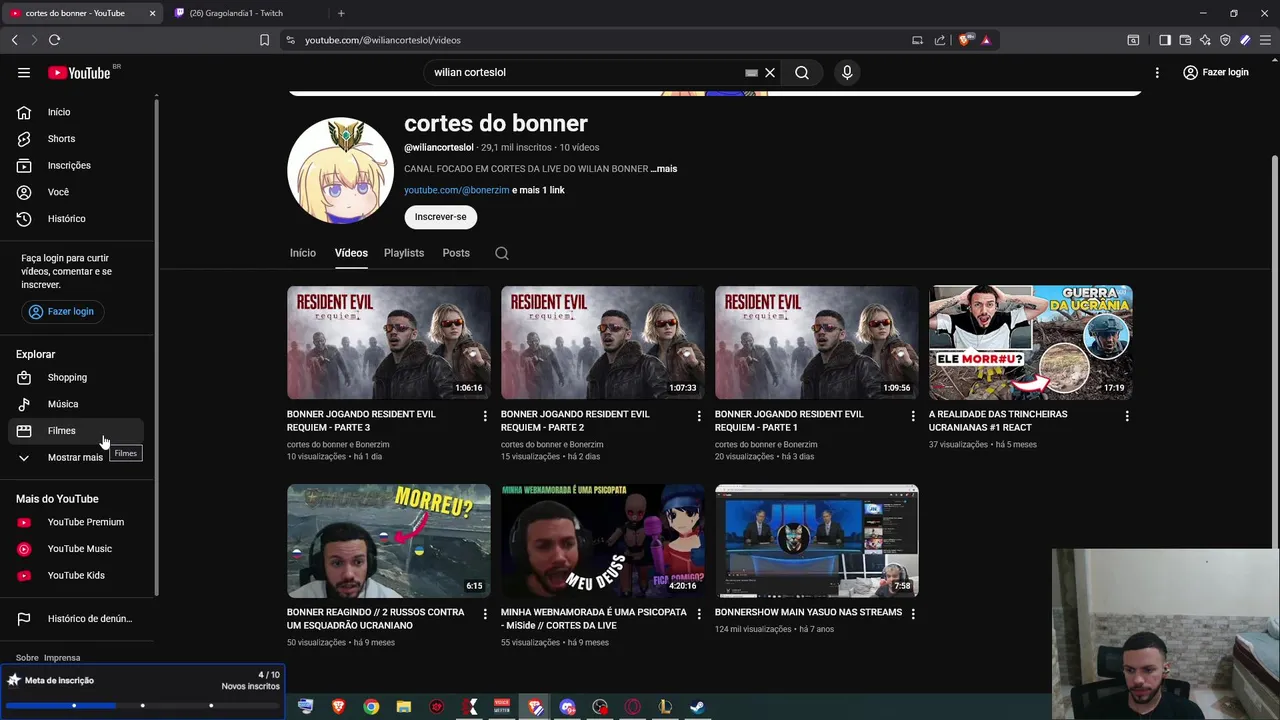This screenshot has width=1280, height=720.
Task: Open the Parte 1 video options menu
Action: click(913, 416)
